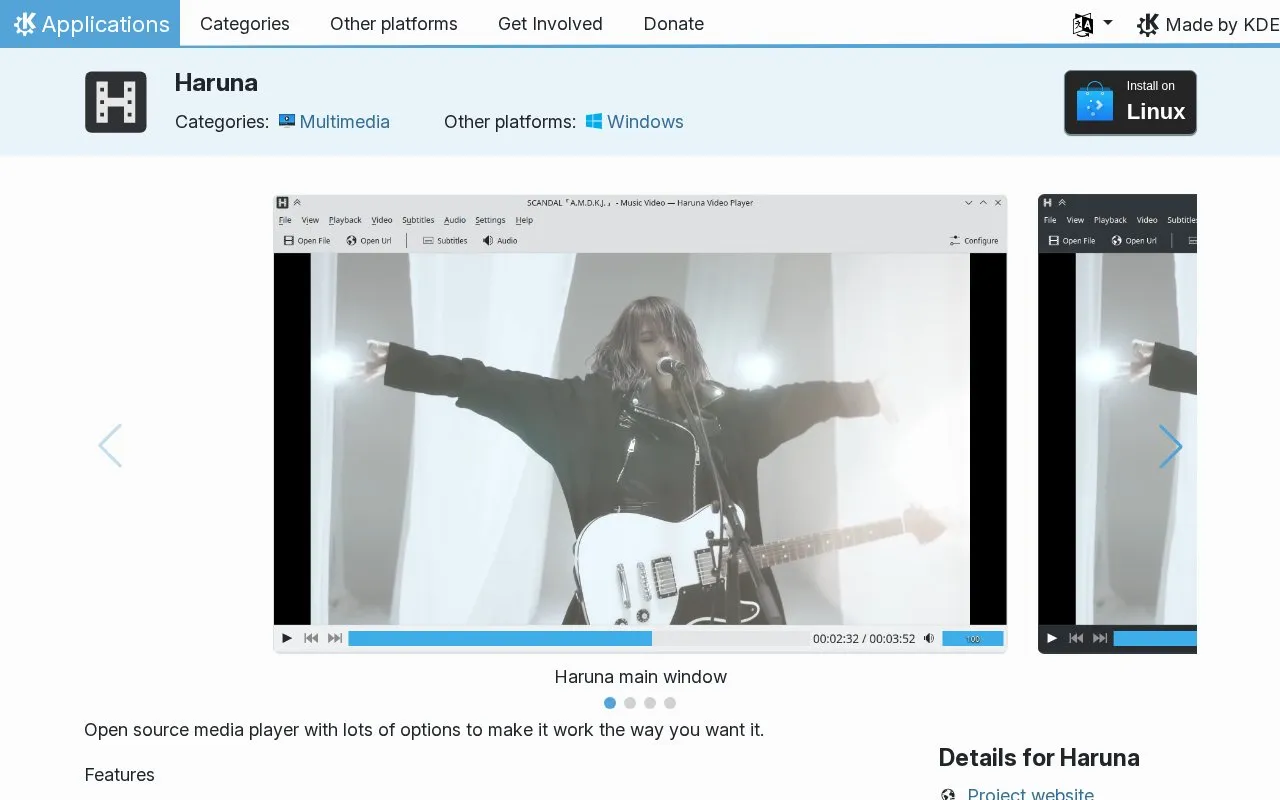Select the third carousel indicator dot
1280x800 pixels.
pos(650,703)
